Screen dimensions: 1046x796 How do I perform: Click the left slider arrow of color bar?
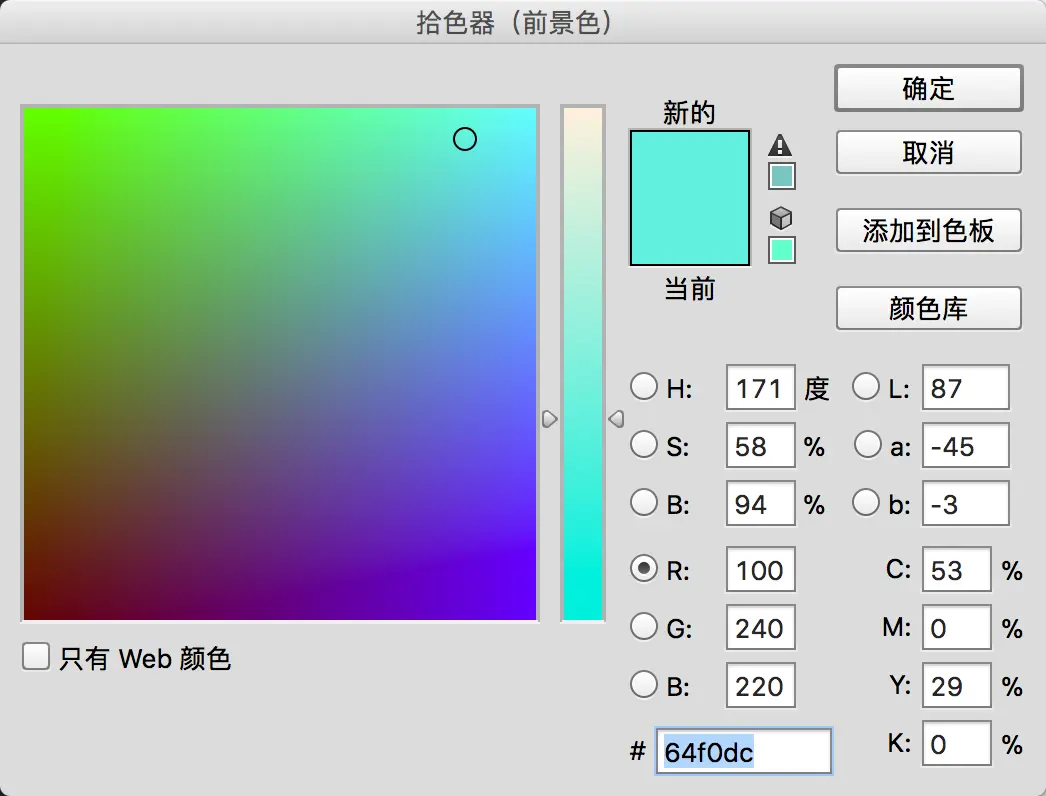pos(549,419)
